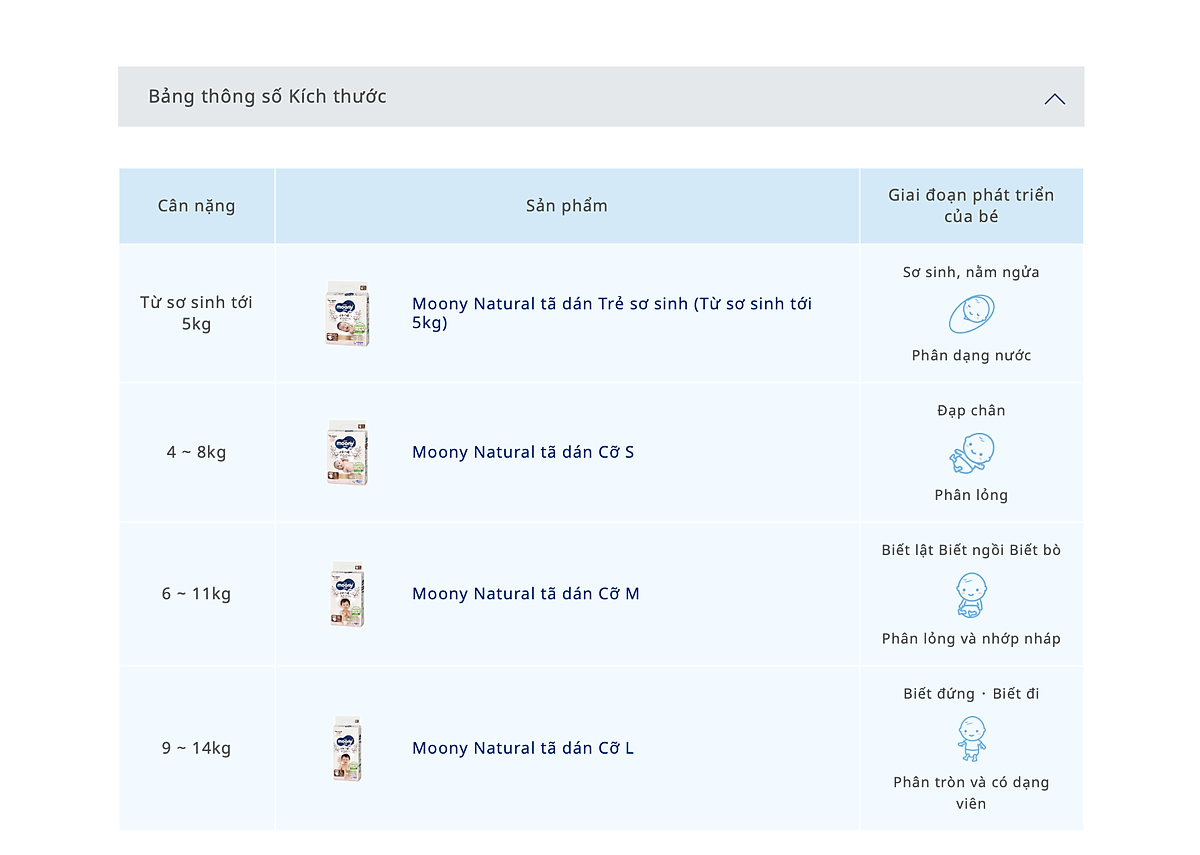Viewport: 1200px width, 855px height.
Task: Click the Bảng thông số Kích thước header
Action: [601, 97]
